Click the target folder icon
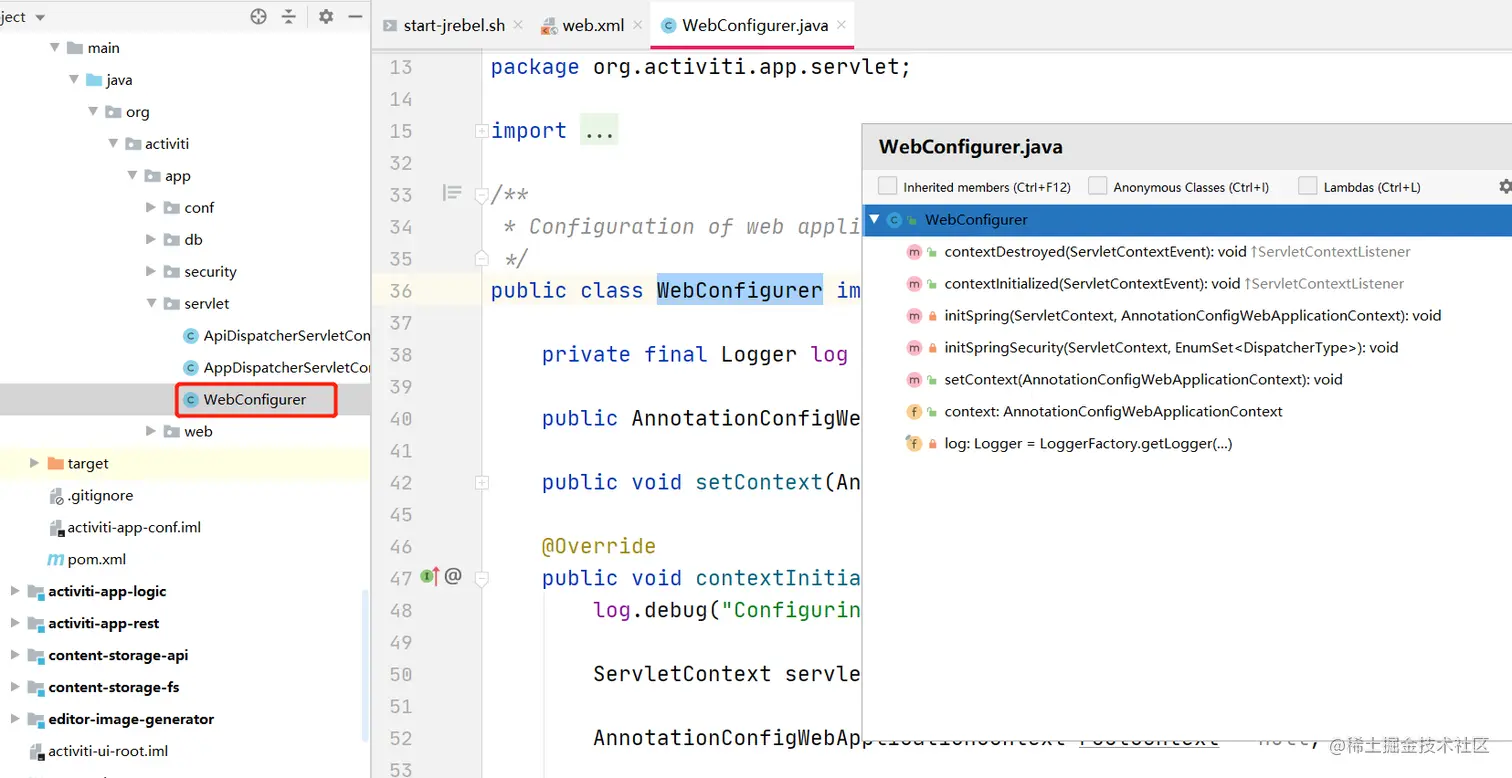The width and height of the screenshot is (1512, 778). 55,464
